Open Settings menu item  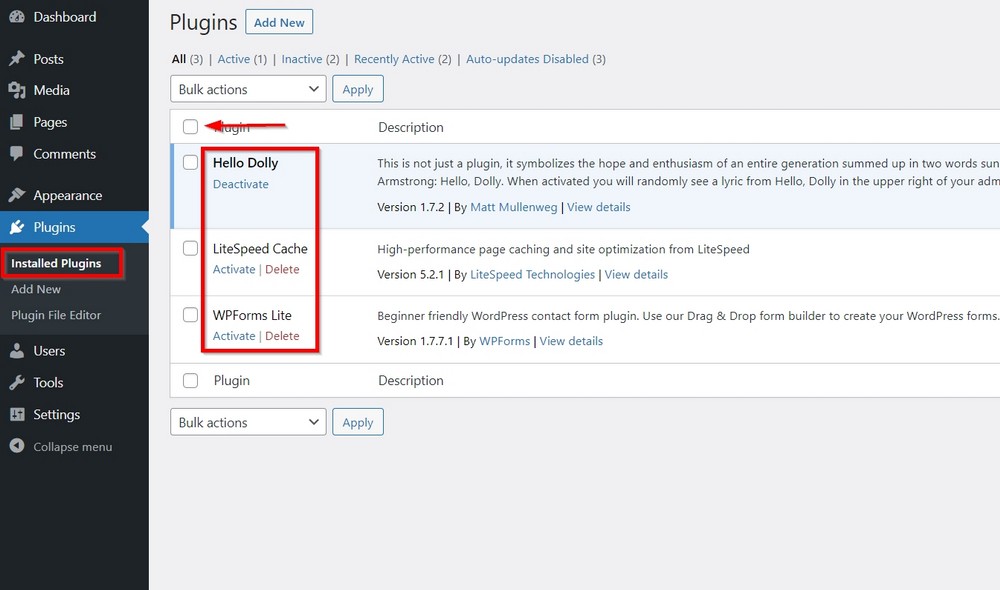point(57,415)
